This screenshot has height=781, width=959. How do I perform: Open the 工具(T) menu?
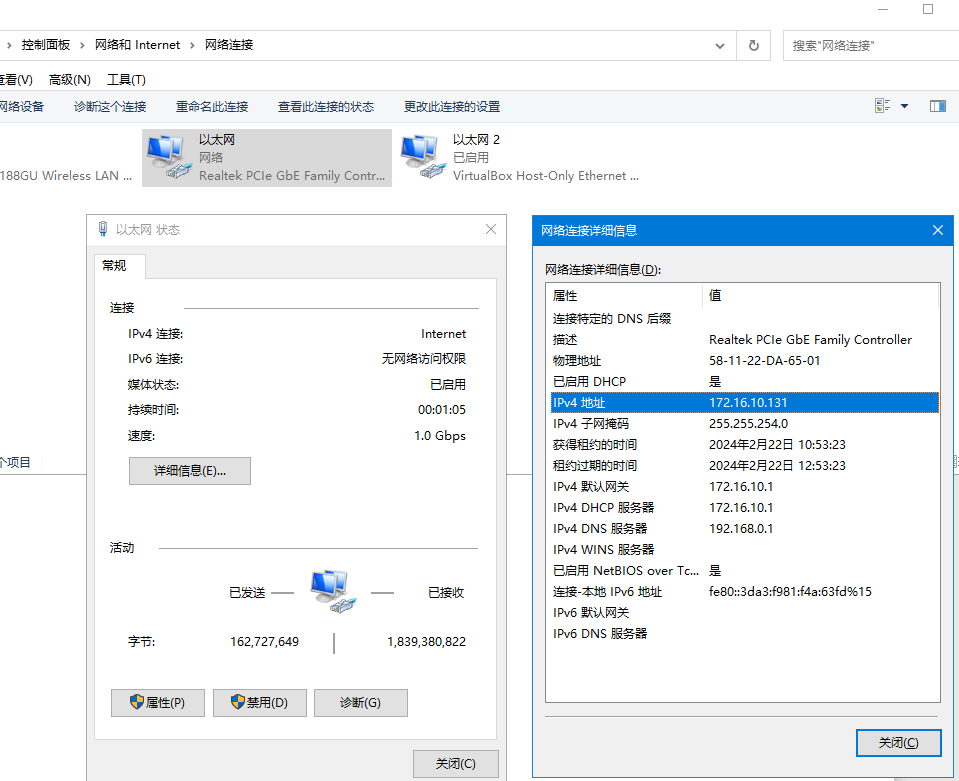(126, 79)
